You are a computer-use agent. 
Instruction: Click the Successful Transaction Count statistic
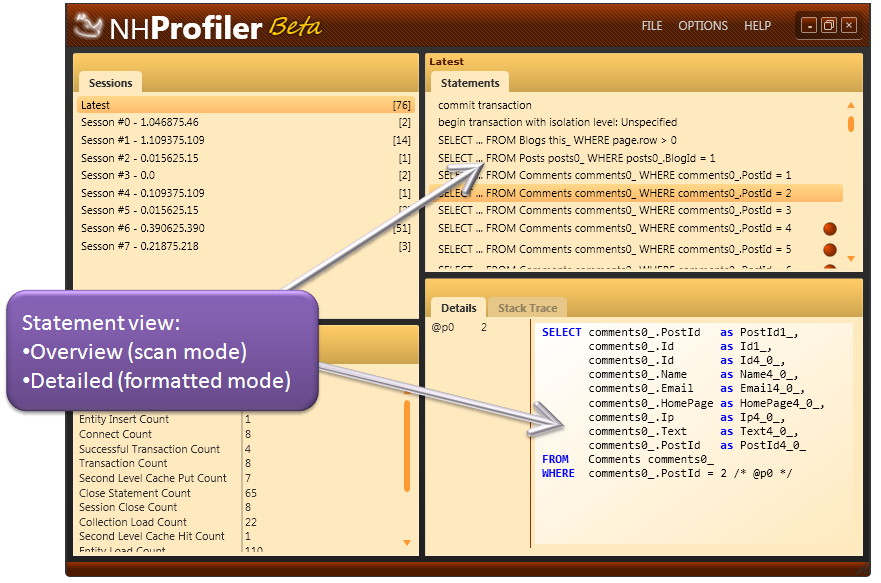click(x=149, y=449)
